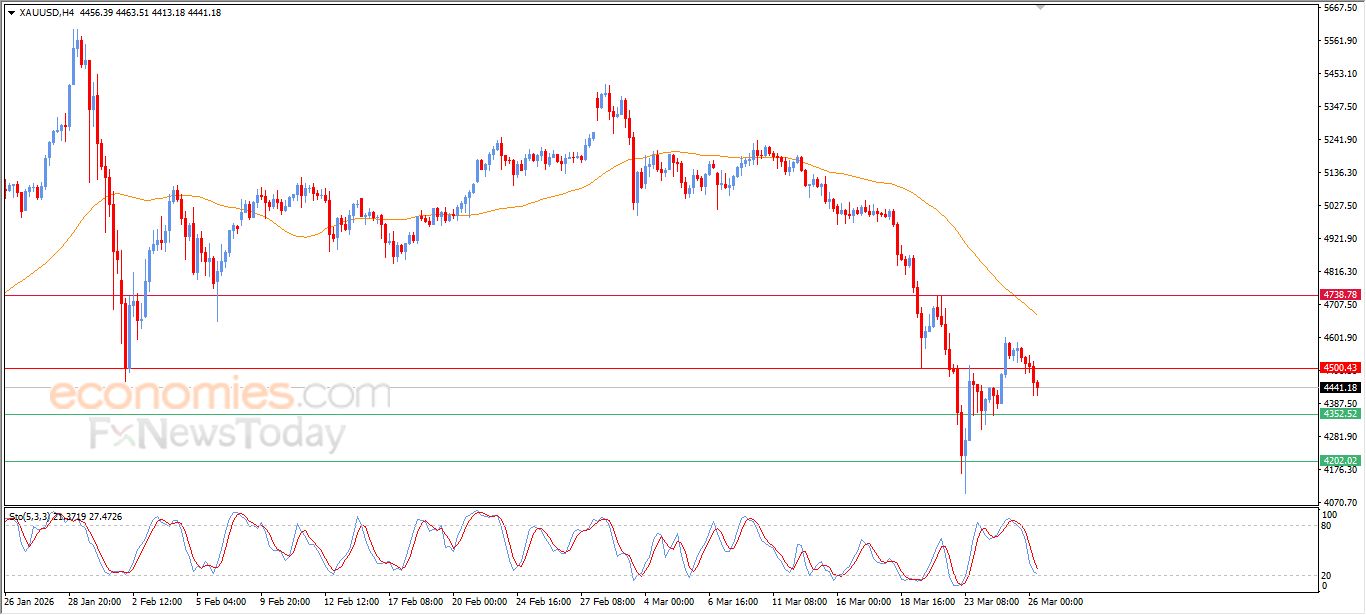
Task: Click the 4441.18 current price tag
Action: click(1340, 386)
